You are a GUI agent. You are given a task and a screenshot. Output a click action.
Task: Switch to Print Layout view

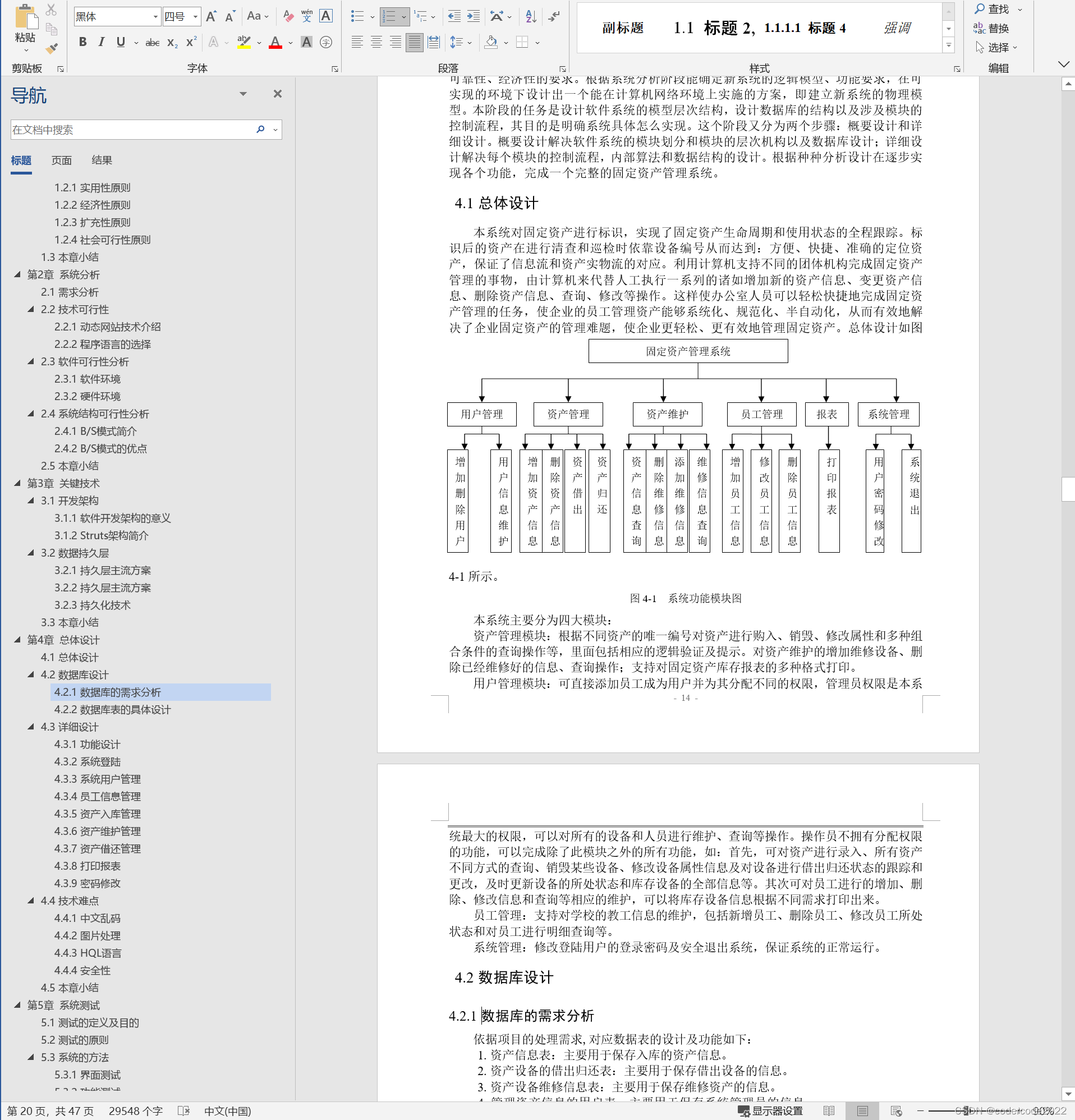[862, 1111]
